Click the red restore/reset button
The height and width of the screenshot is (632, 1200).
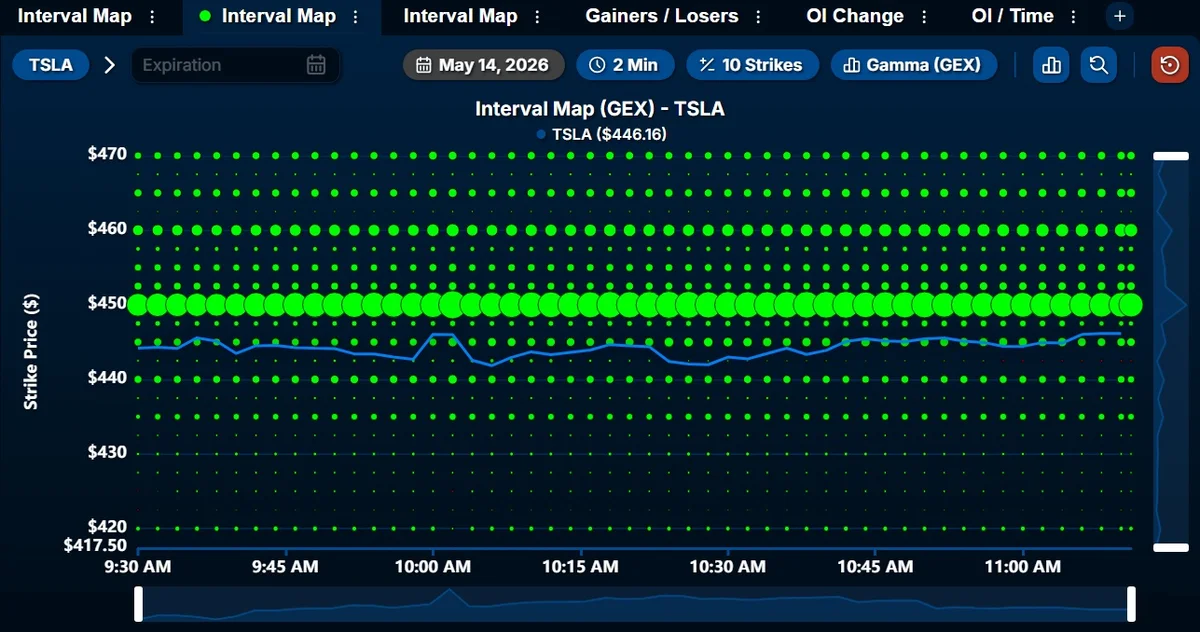[x=1169, y=65]
